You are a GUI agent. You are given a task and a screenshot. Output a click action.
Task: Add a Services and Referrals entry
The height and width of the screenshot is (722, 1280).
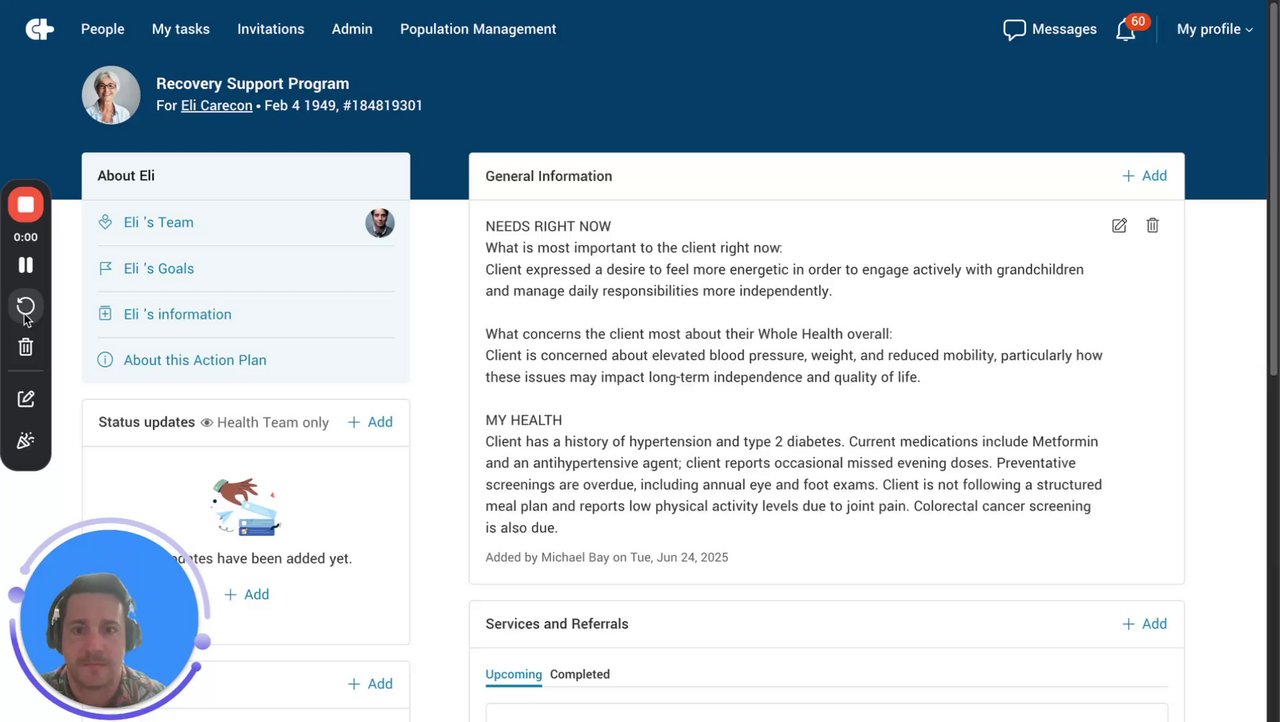tap(1144, 624)
